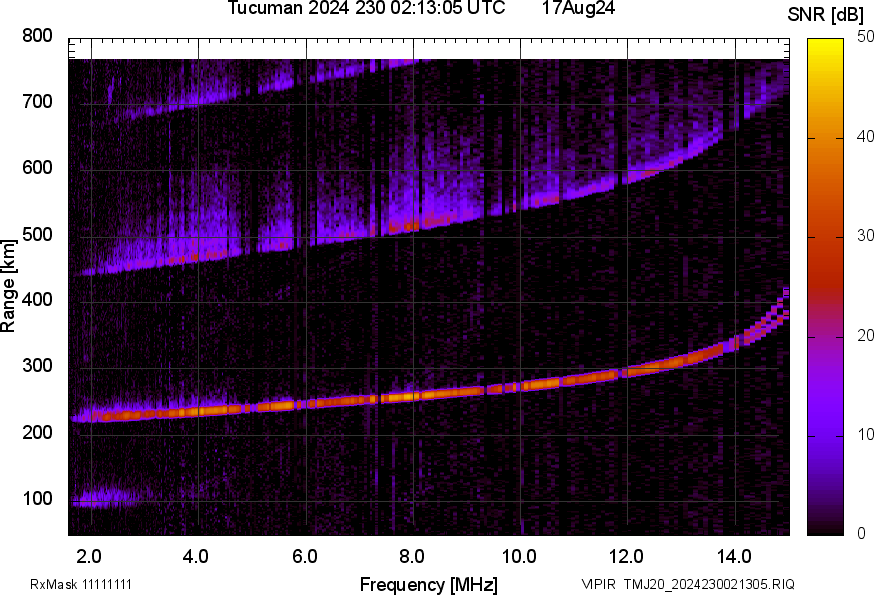874x595 pixels.
Task: Click the 2.0 MHz frequency tick label
Action: tap(90, 556)
